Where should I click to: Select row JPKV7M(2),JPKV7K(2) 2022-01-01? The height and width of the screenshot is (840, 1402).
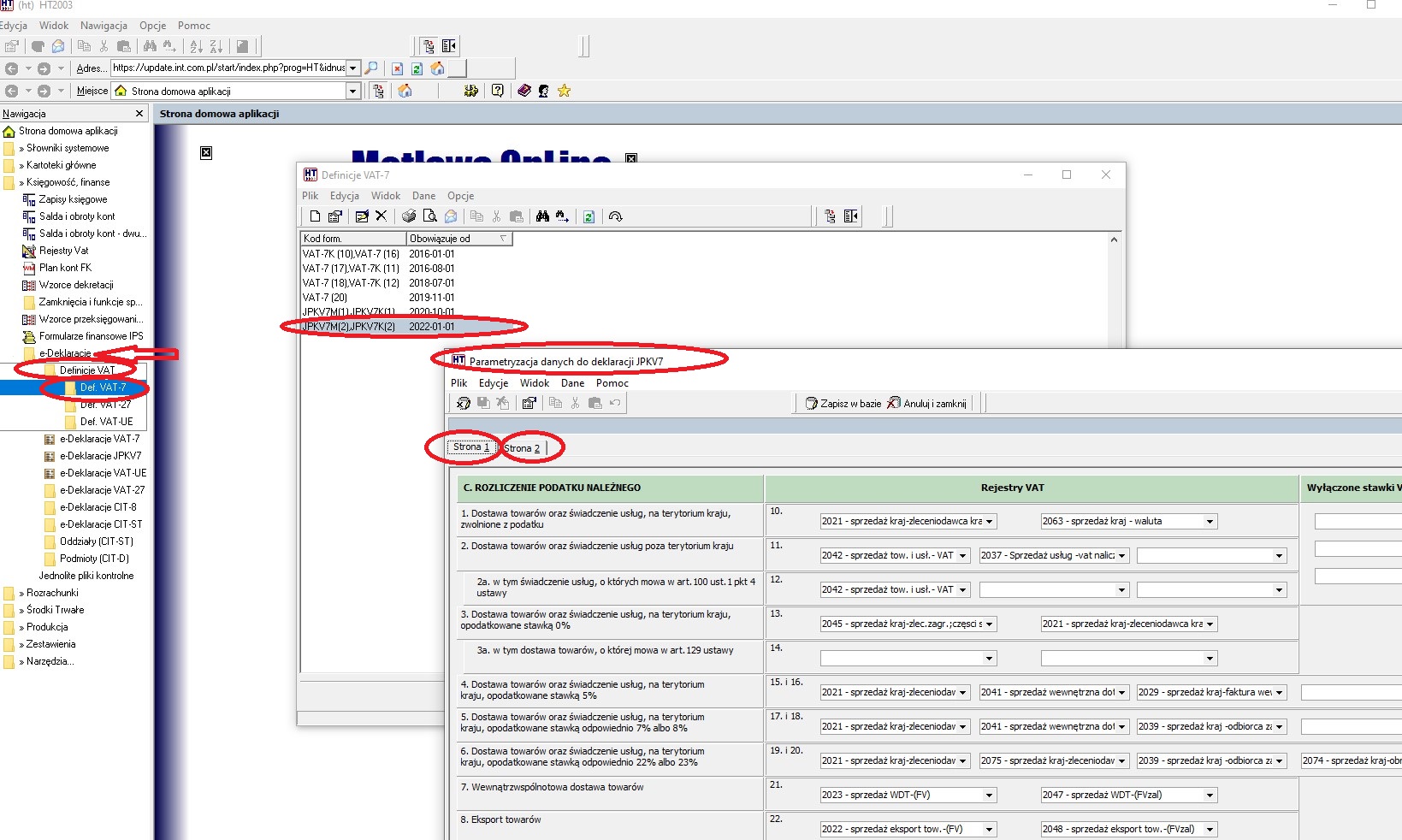(x=405, y=326)
